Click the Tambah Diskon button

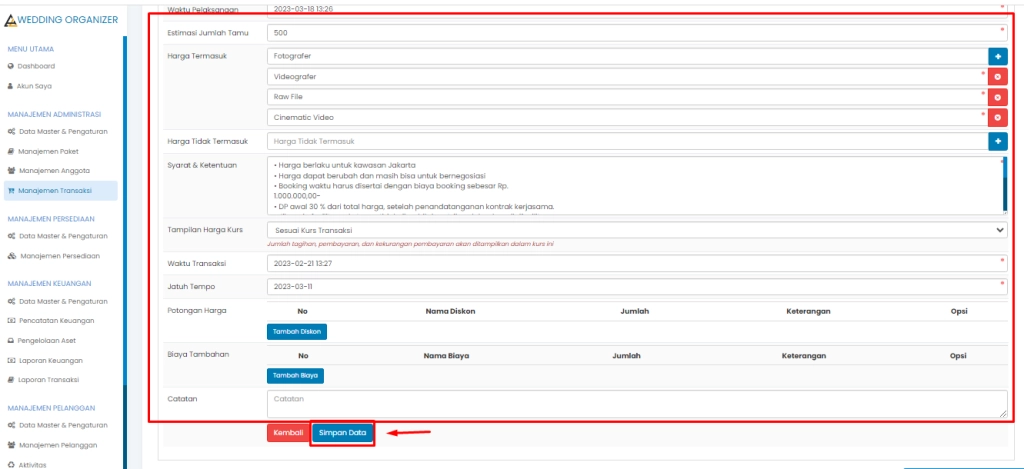[297, 331]
